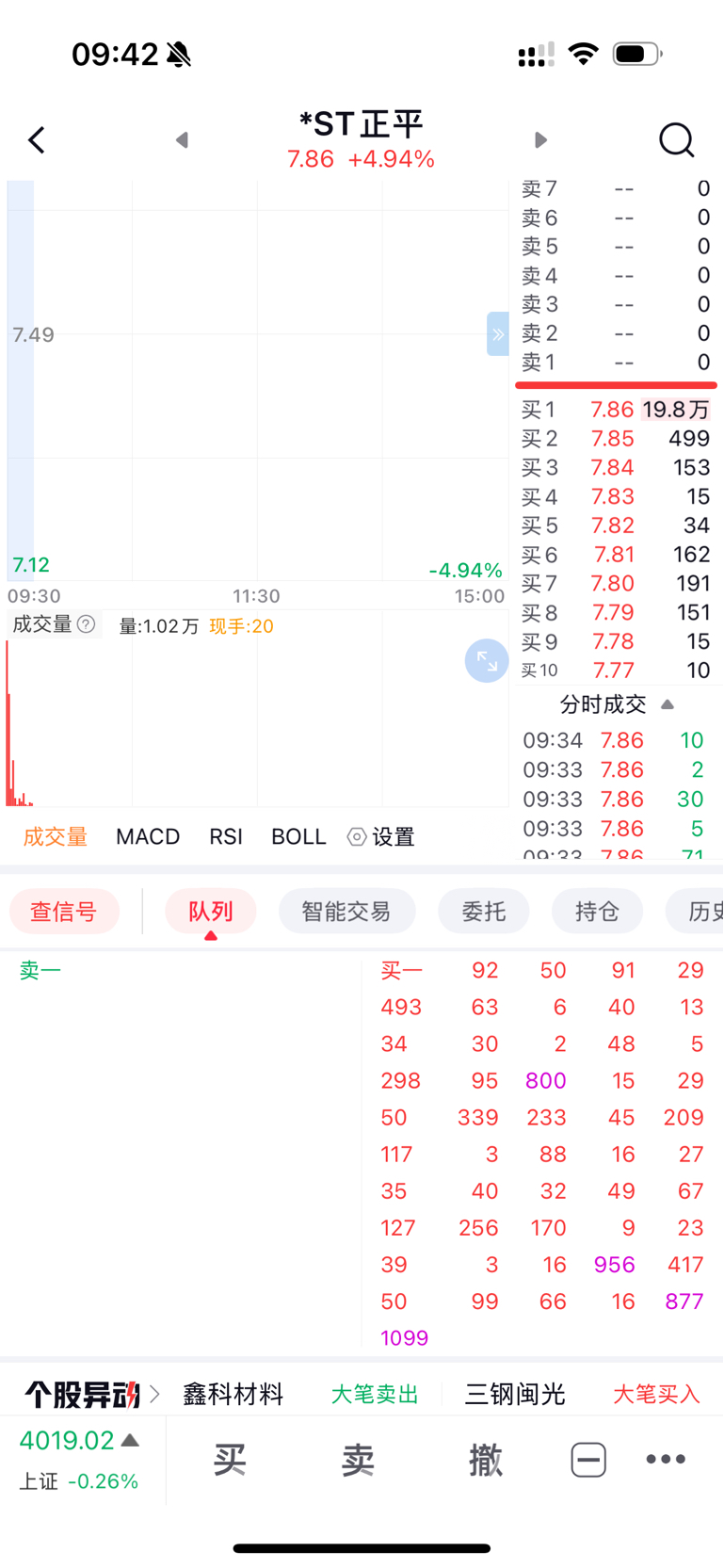Viewport: 724px width, 1568px height.
Task: Tap the volume bar chart area
Action: pos(257,721)
